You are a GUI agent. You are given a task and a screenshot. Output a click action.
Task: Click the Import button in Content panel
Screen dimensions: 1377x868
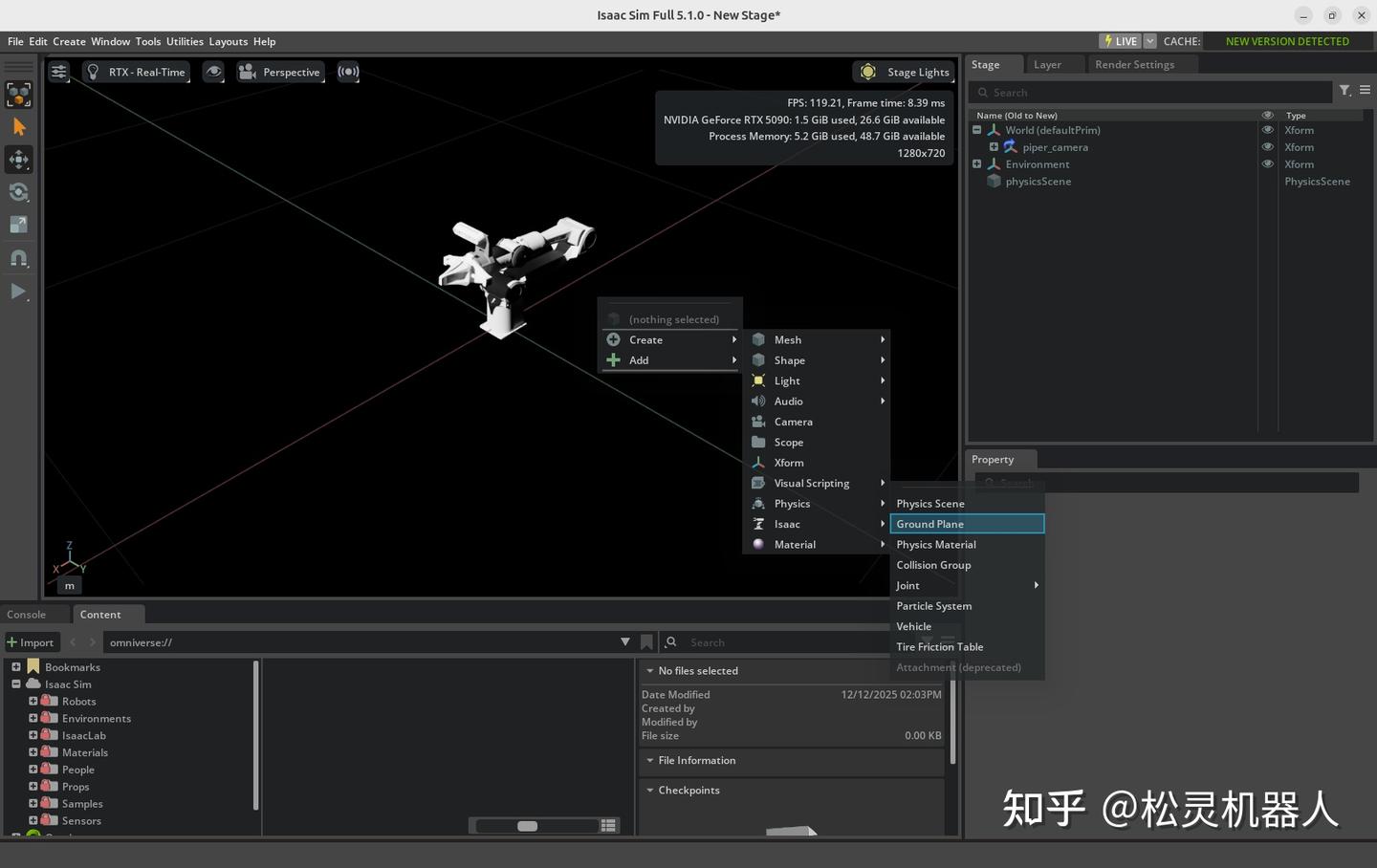32,642
